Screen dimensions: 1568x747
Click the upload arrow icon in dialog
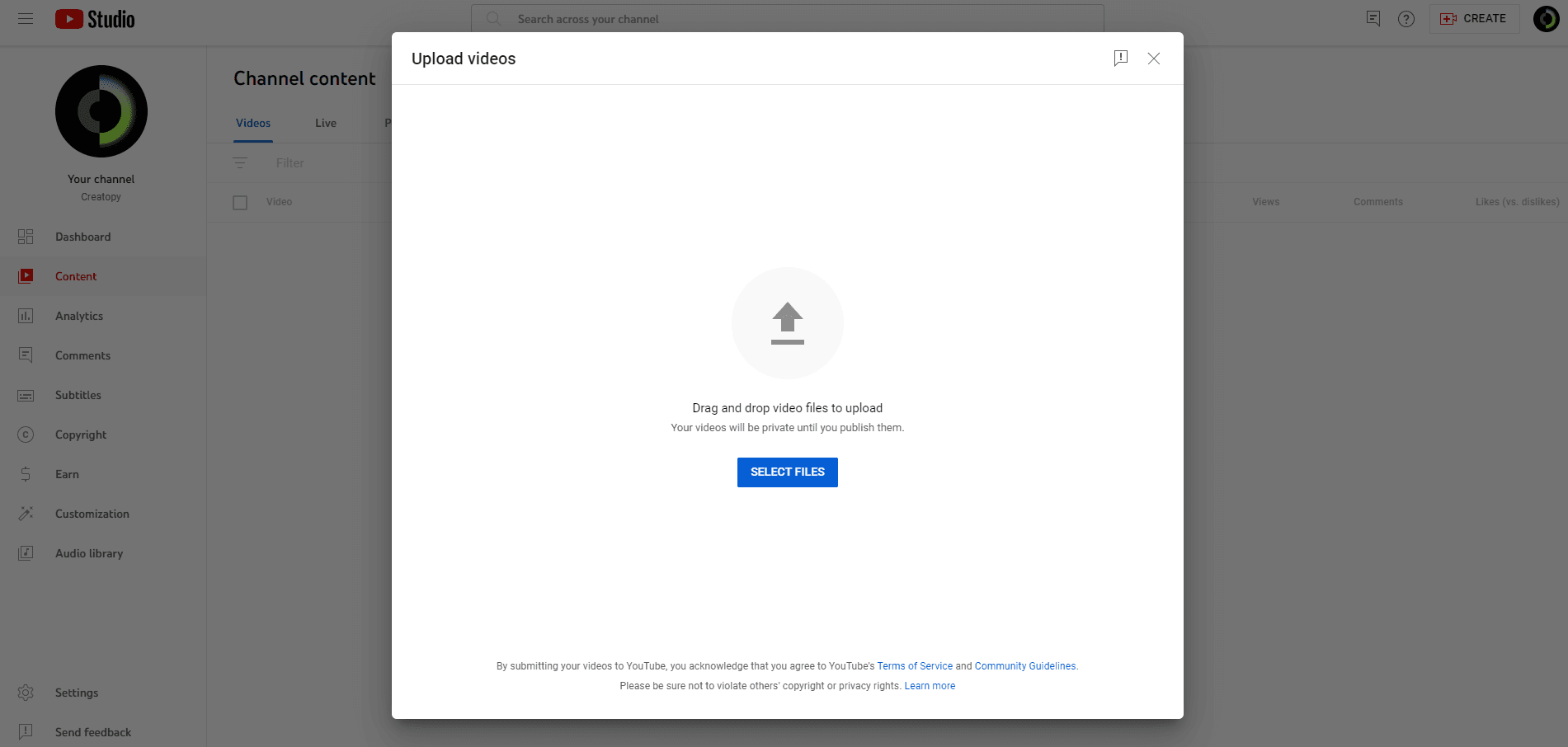(787, 323)
